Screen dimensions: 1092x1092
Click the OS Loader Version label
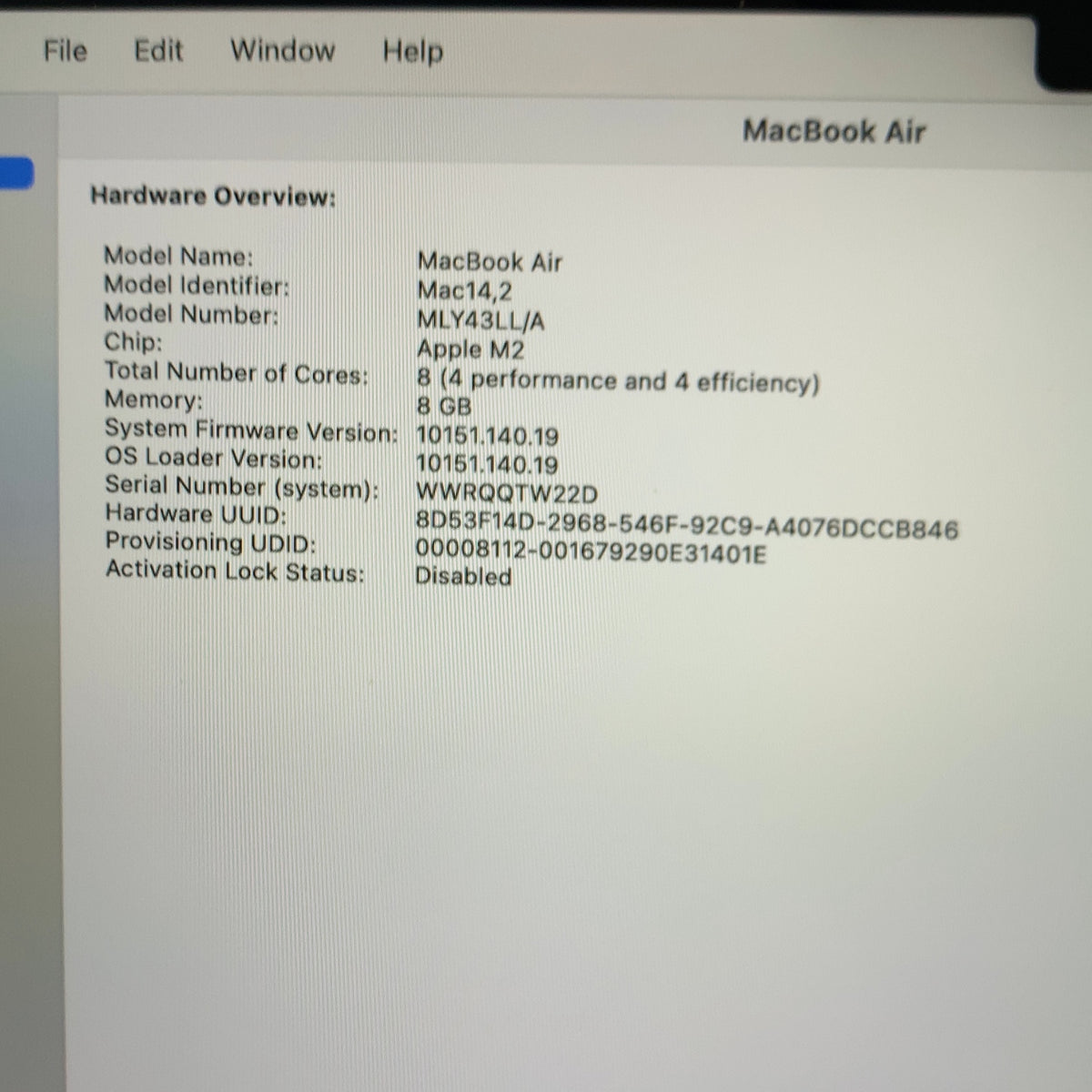(x=214, y=458)
